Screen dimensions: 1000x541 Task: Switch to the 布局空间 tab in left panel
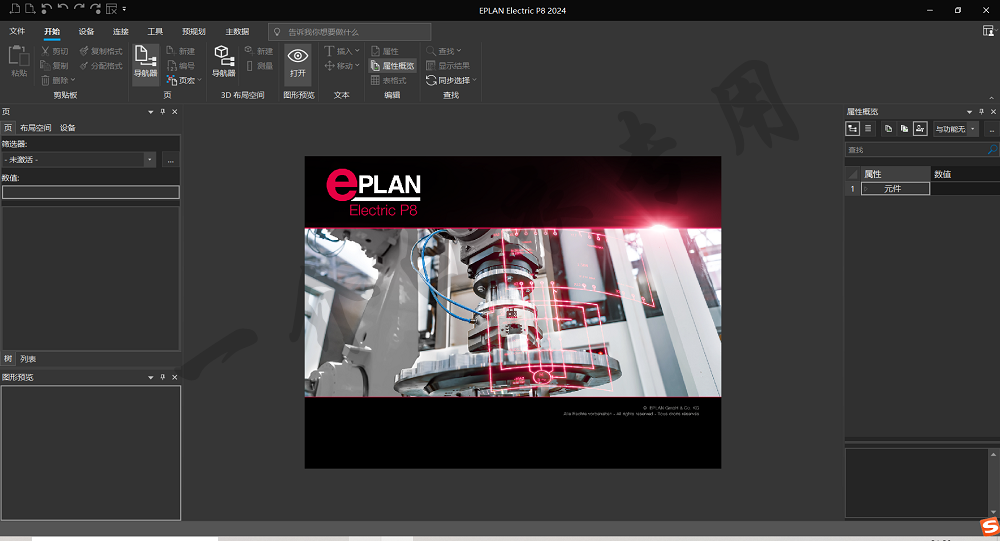35,128
